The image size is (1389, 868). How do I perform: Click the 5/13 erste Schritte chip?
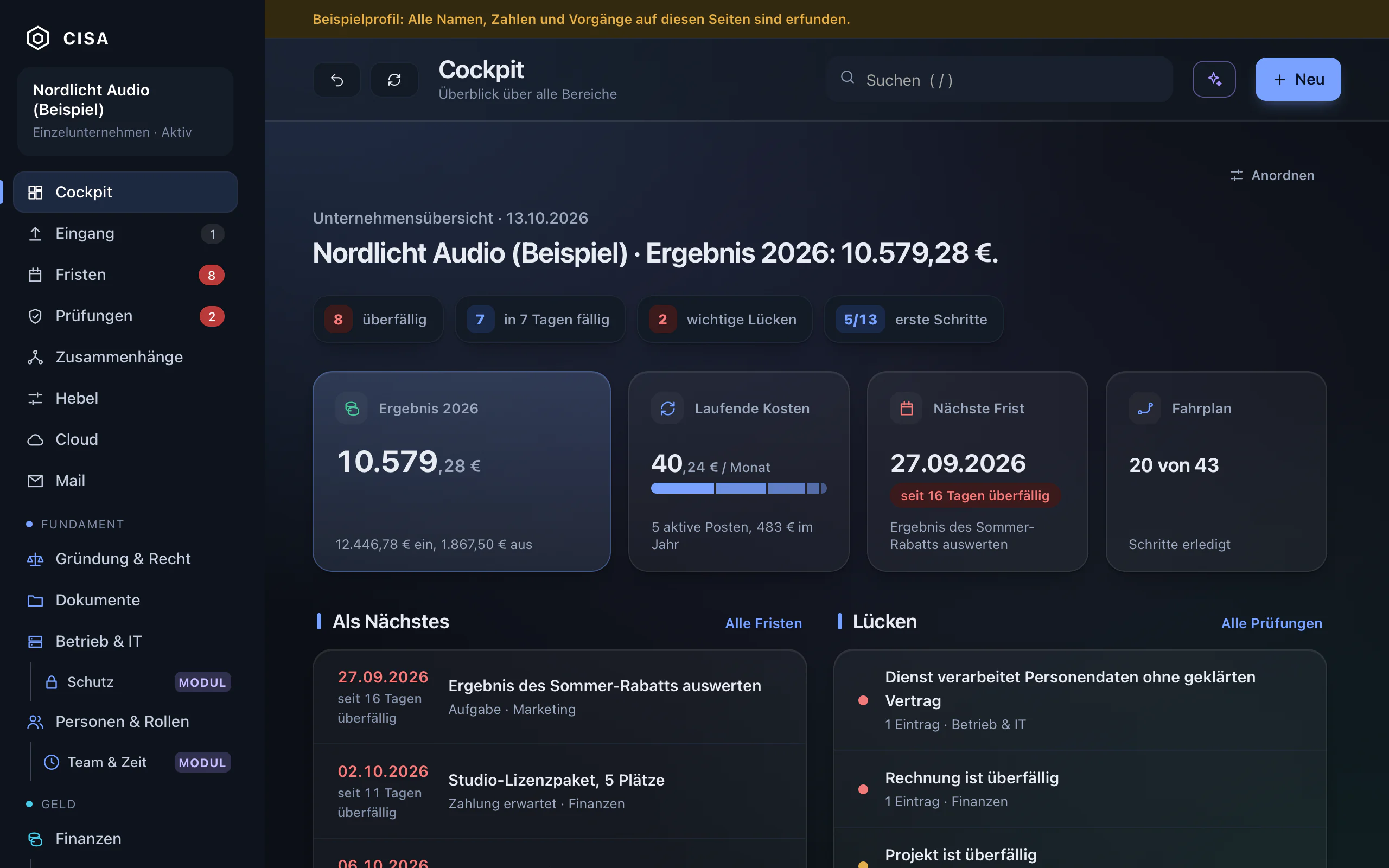913,319
